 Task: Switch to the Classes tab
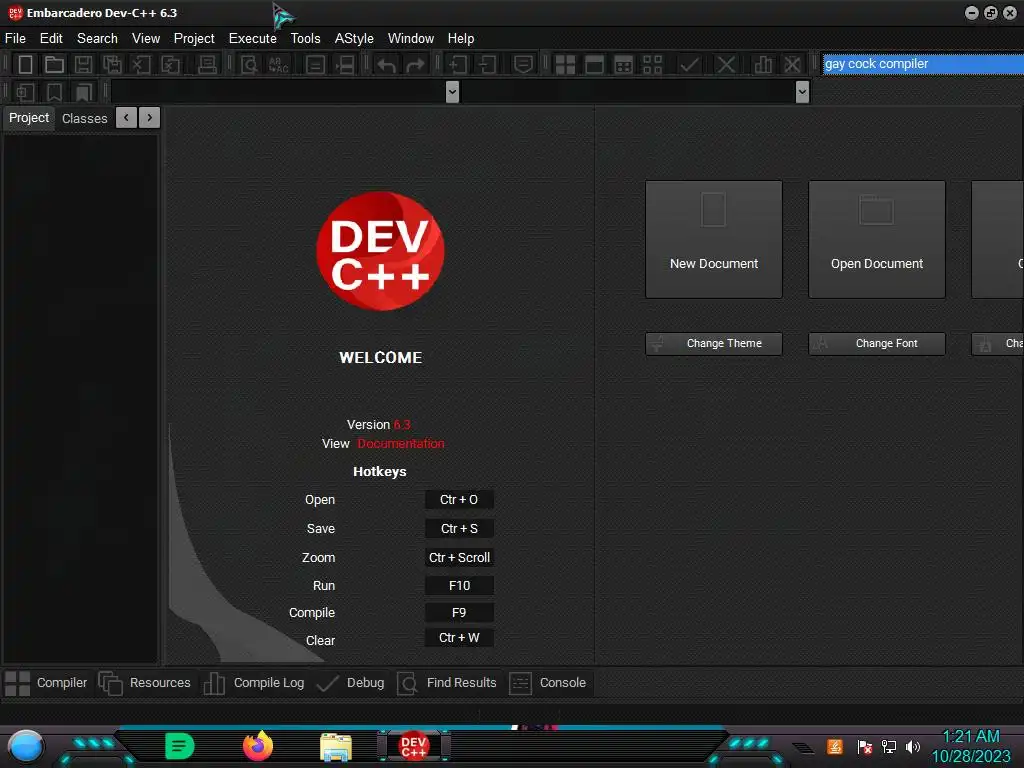84,119
